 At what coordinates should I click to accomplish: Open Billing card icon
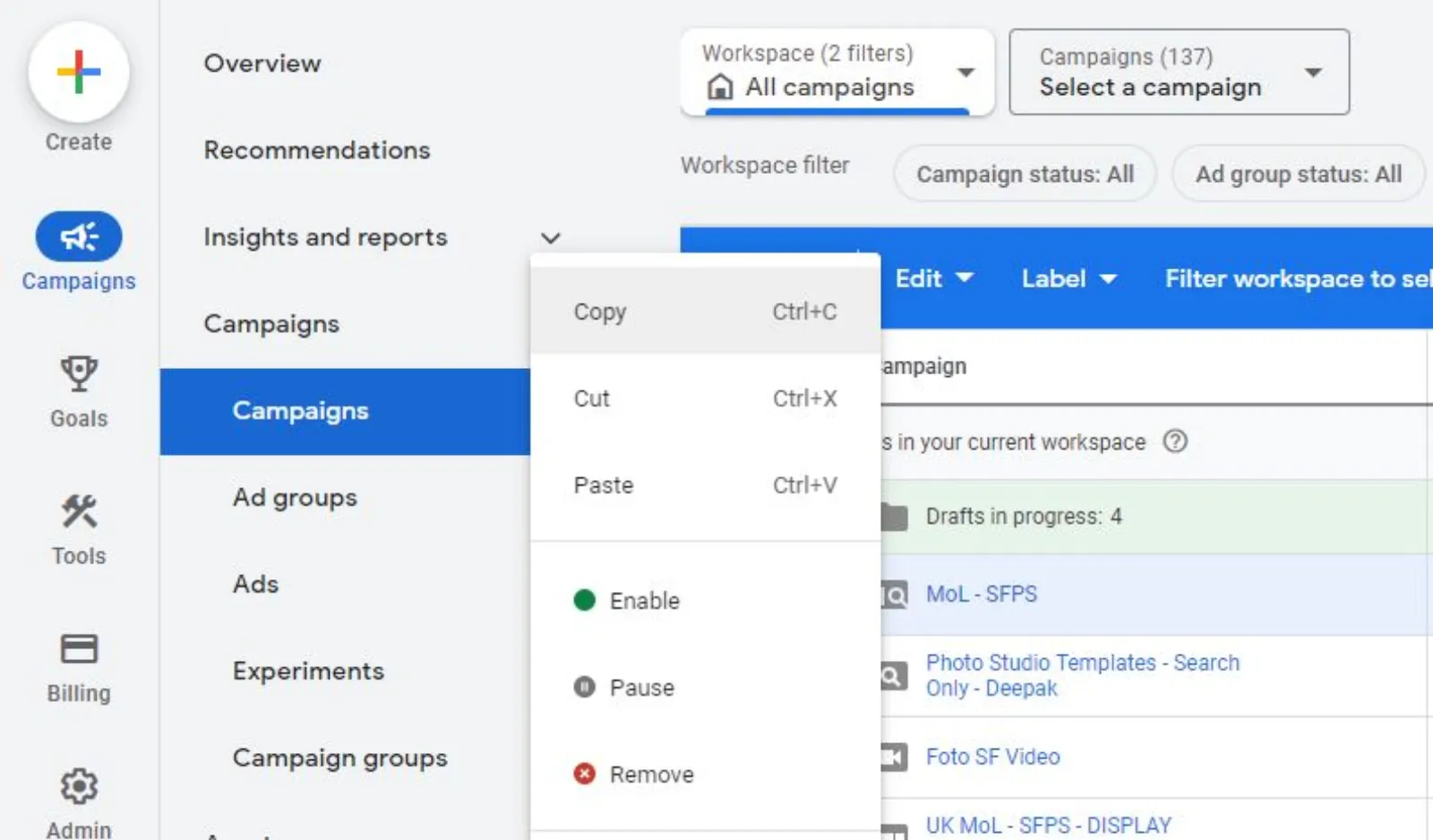tap(79, 648)
